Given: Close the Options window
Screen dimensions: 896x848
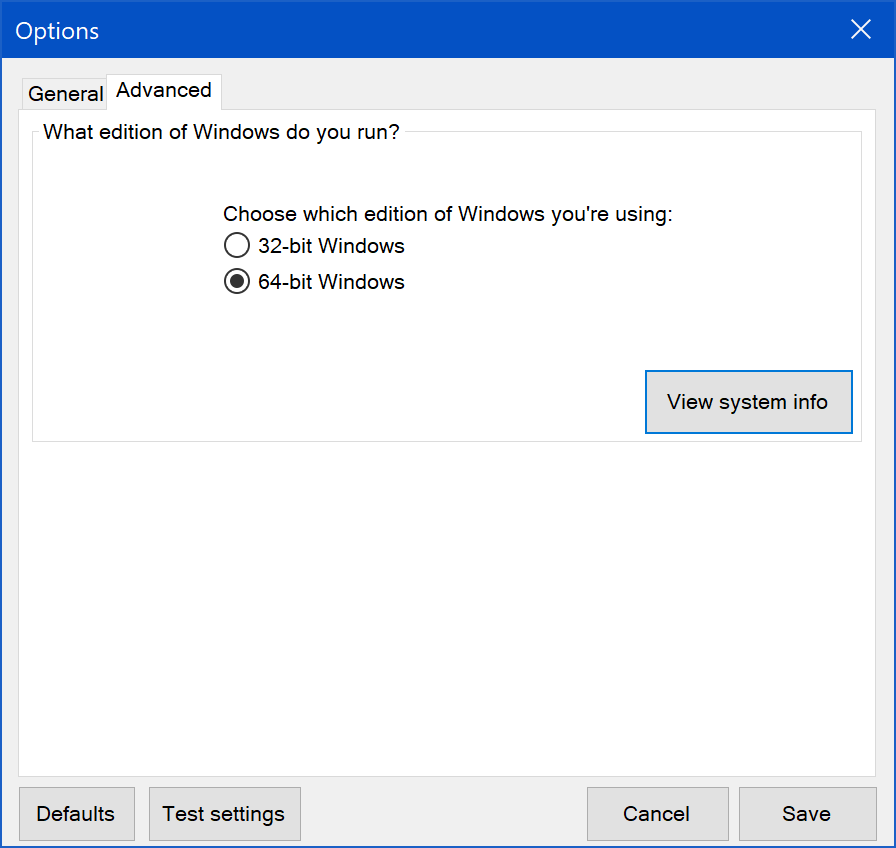Looking at the screenshot, I should 861,29.
